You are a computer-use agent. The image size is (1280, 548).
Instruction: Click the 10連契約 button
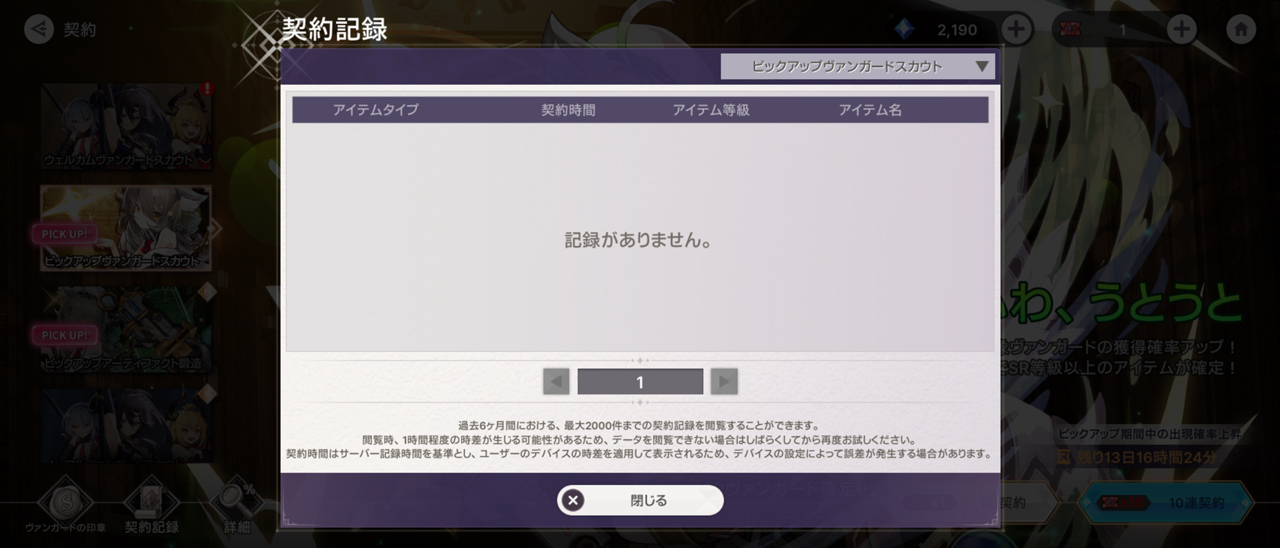click(1166, 503)
